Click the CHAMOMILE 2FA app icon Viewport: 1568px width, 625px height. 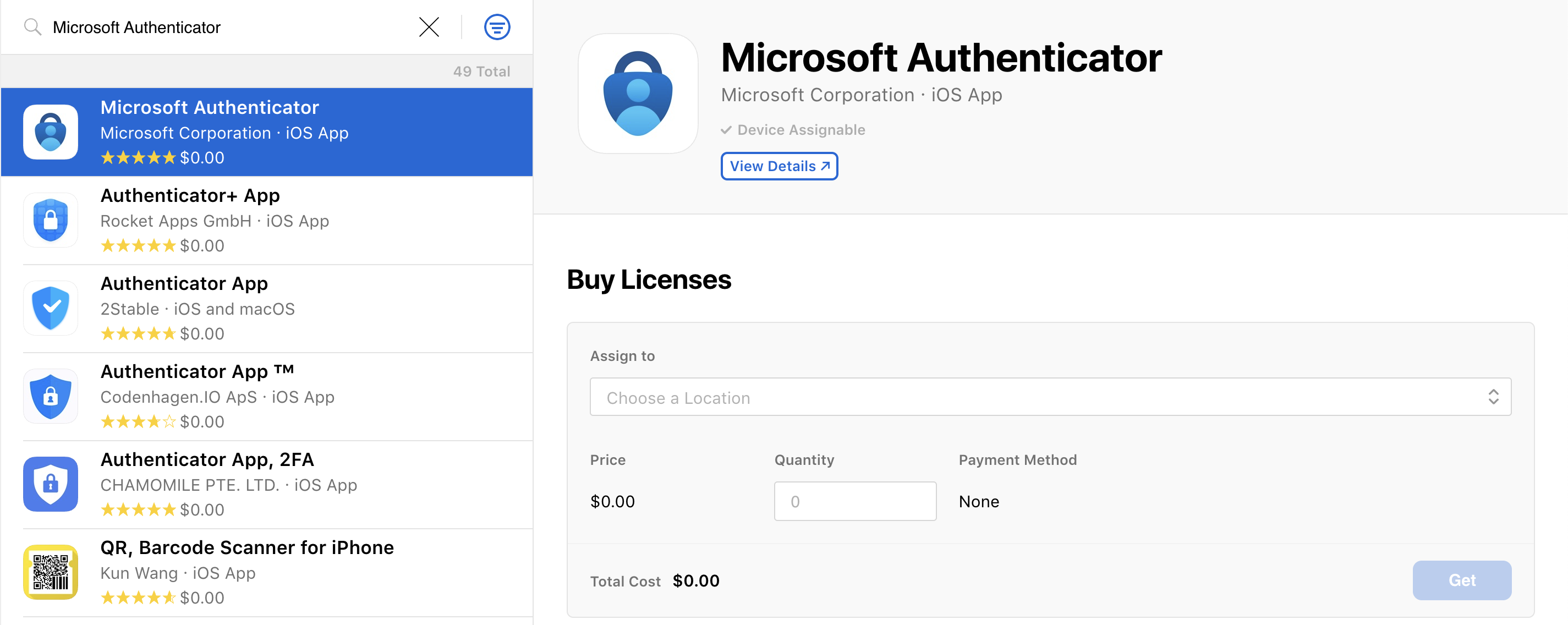click(51, 484)
